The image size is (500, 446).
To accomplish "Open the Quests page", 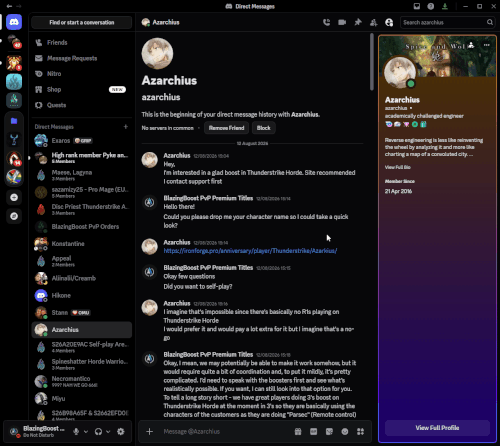I will pyautogui.click(x=82, y=105).
